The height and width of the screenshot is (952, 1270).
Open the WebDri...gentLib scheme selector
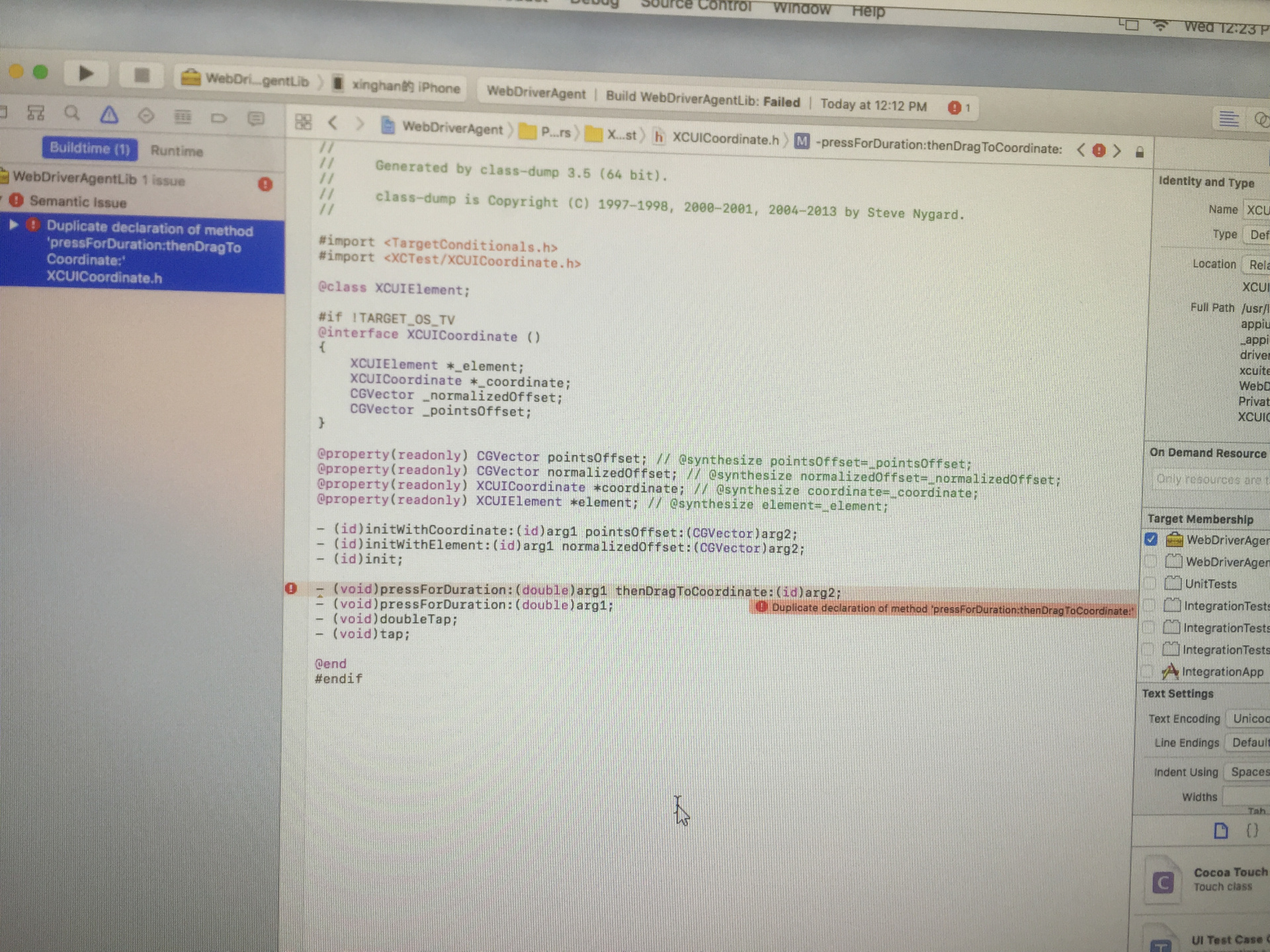[x=245, y=79]
